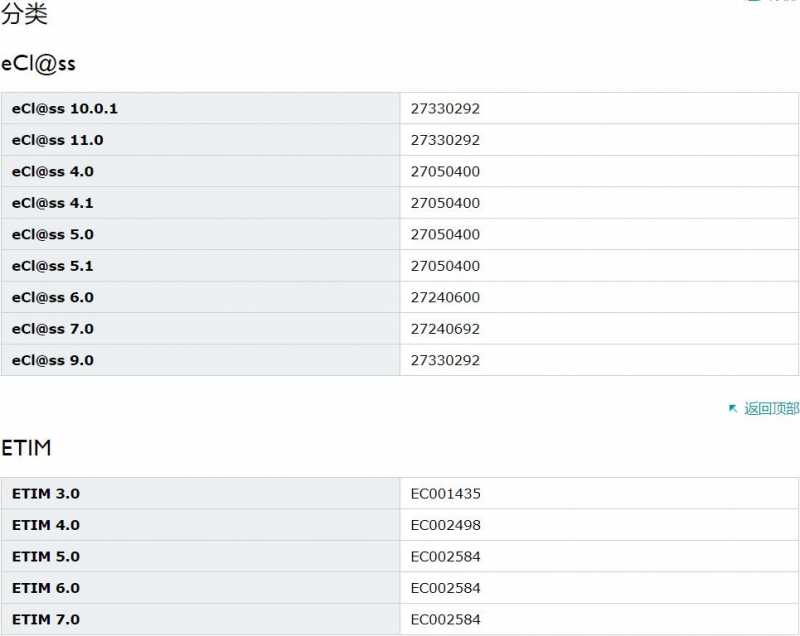
Task: Click the eCl@ss section heading
Action: pyautogui.click(x=38, y=64)
